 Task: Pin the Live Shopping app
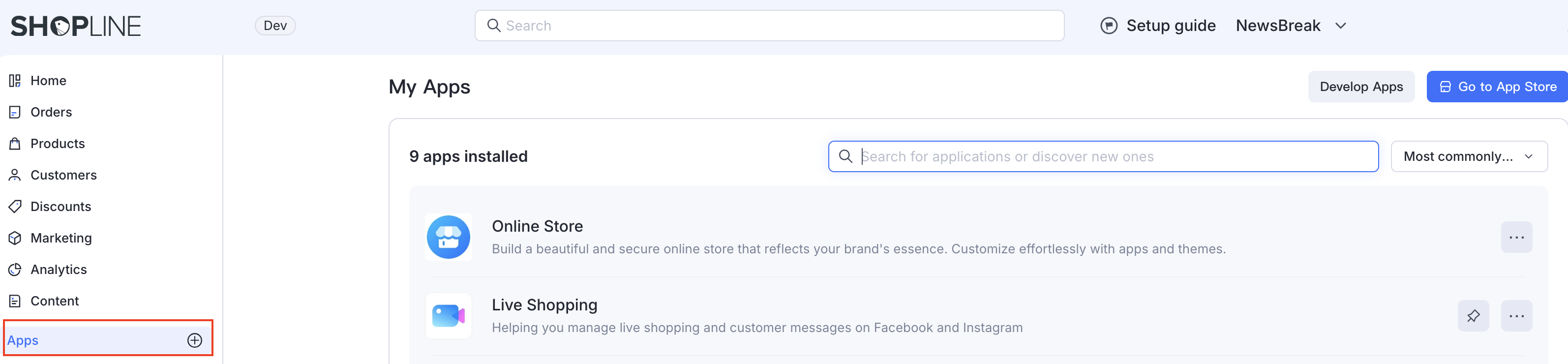pos(1473,316)
